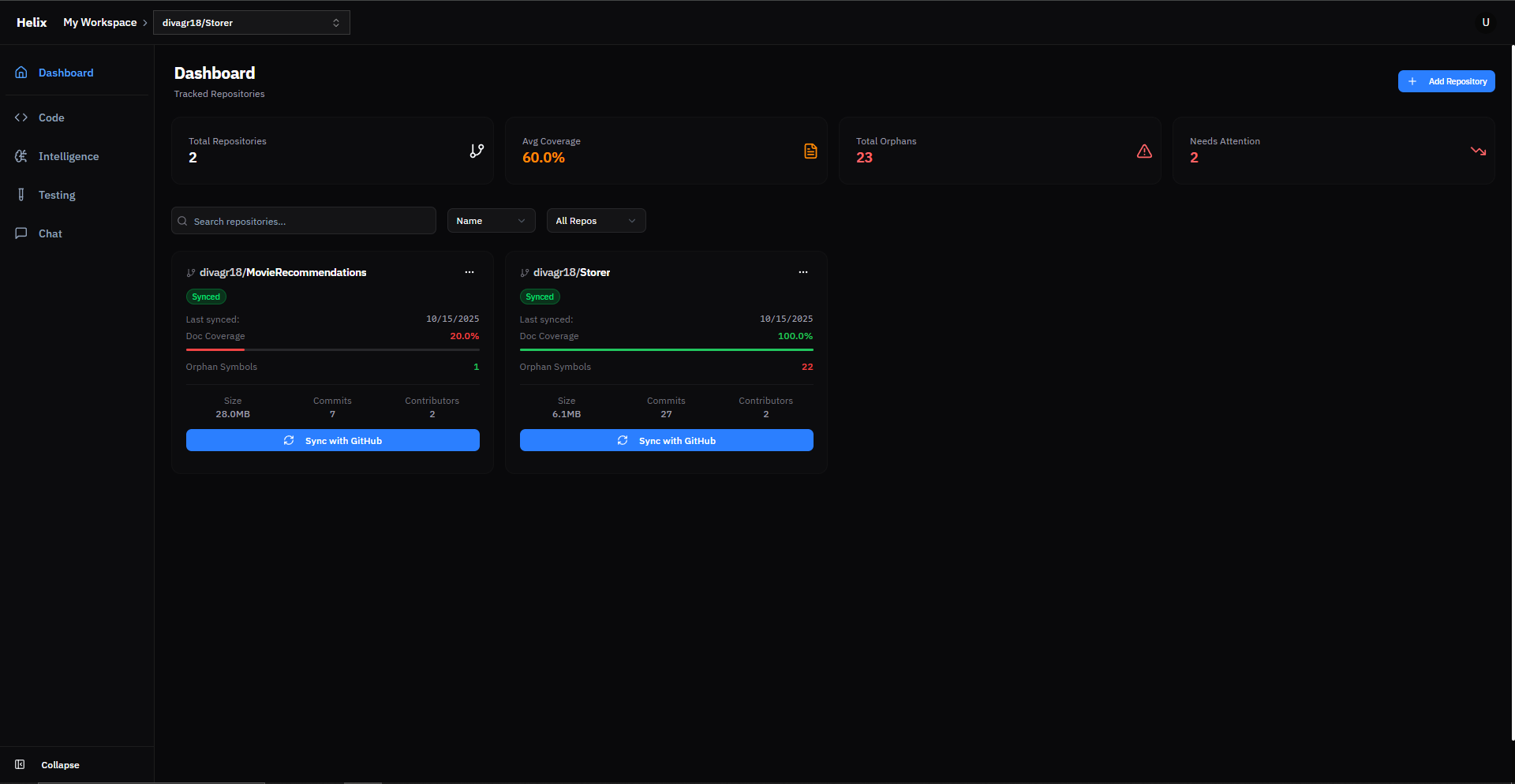
Task: Open the Name sort dropdown
Action: click(x=491, y=221)
